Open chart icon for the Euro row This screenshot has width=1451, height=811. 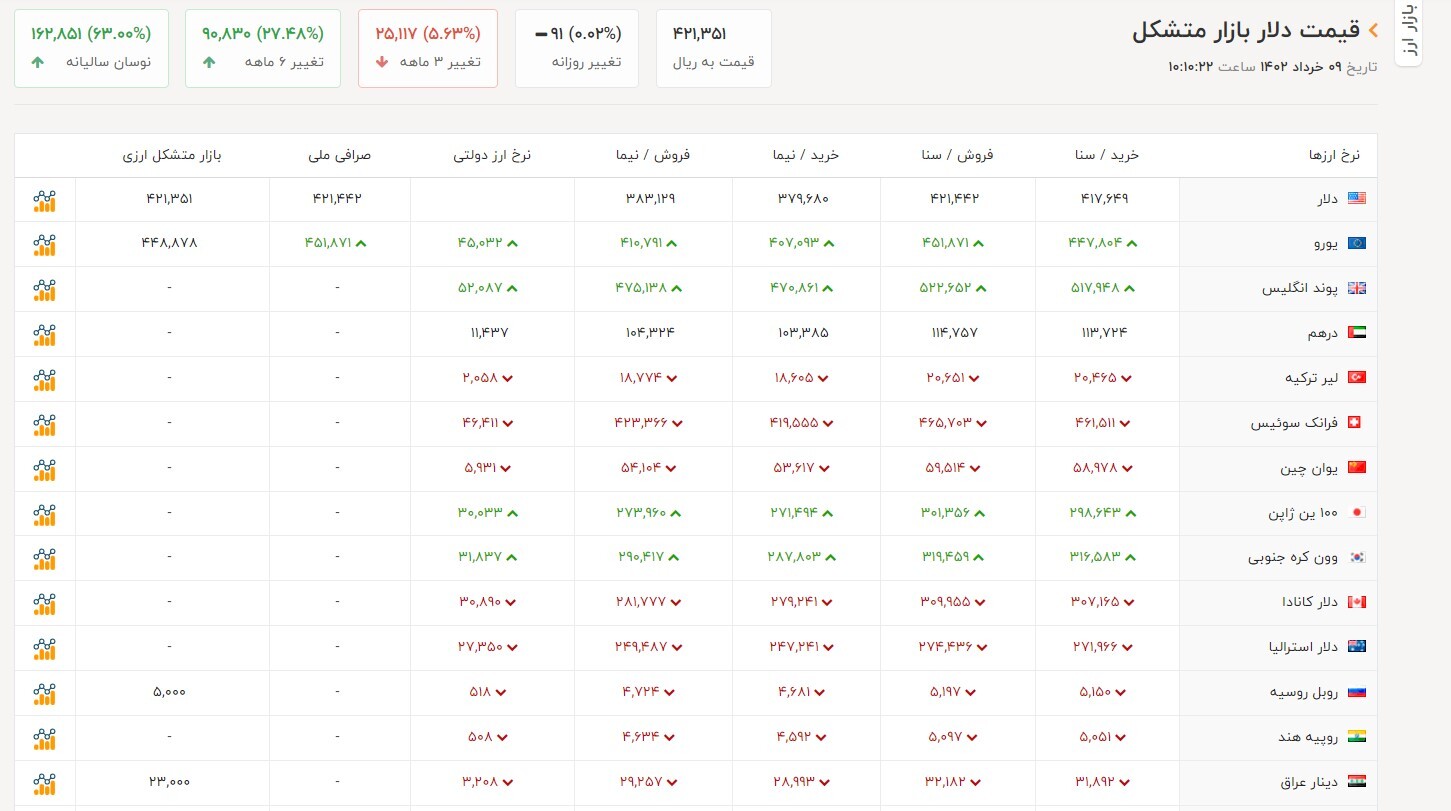tap(44, 244)
